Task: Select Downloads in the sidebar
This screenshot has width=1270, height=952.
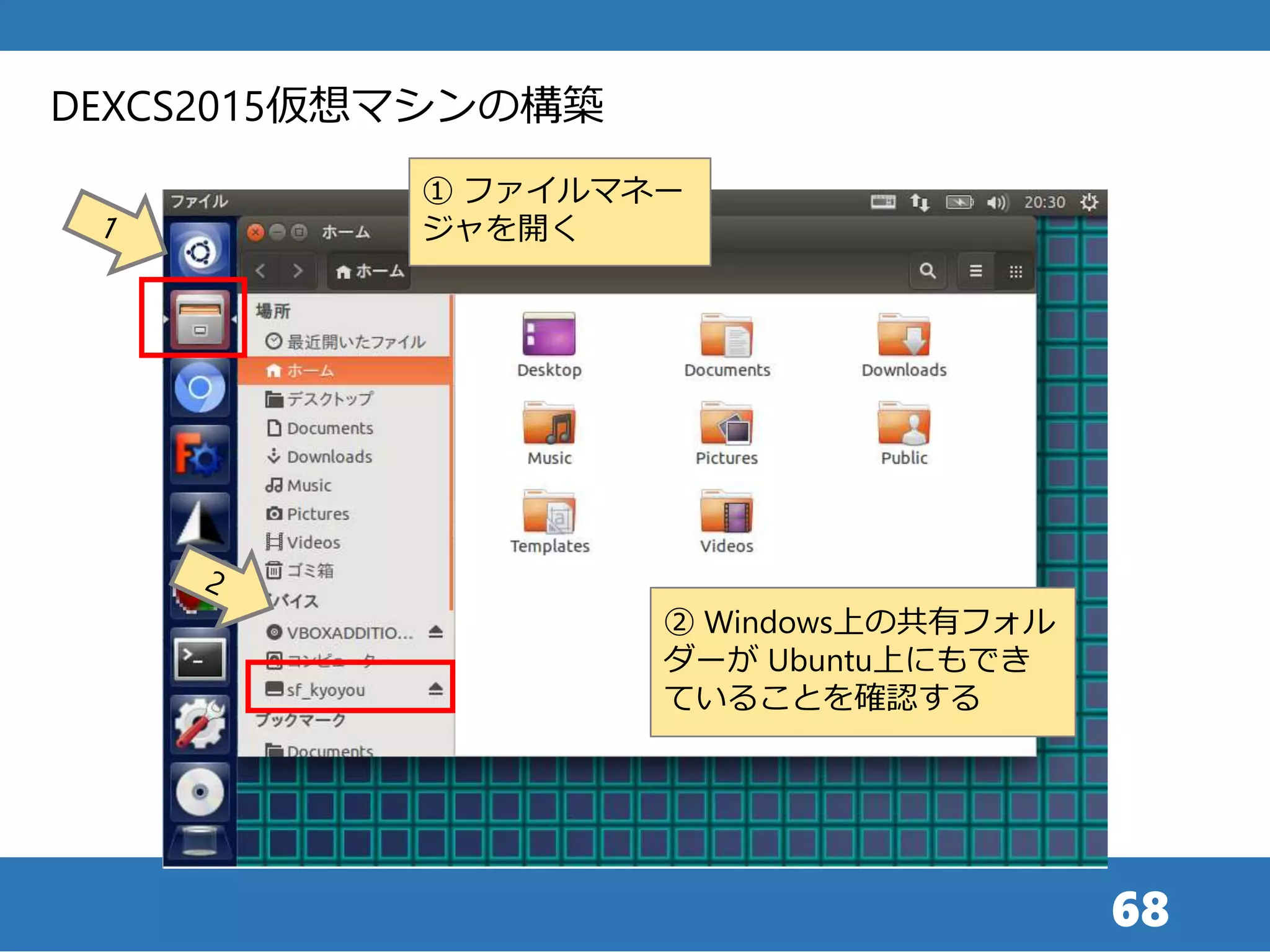Action: pos(345,457)
